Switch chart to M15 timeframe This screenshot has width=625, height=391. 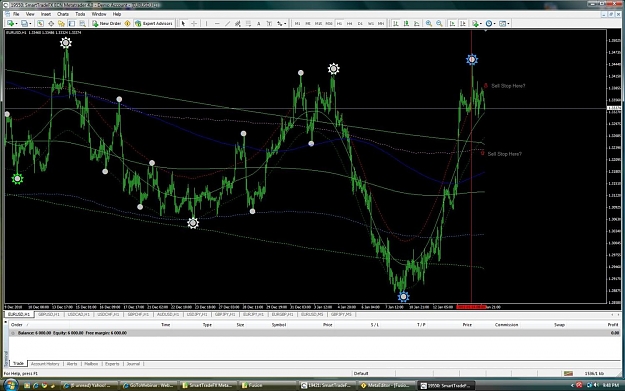coord(318,24)
